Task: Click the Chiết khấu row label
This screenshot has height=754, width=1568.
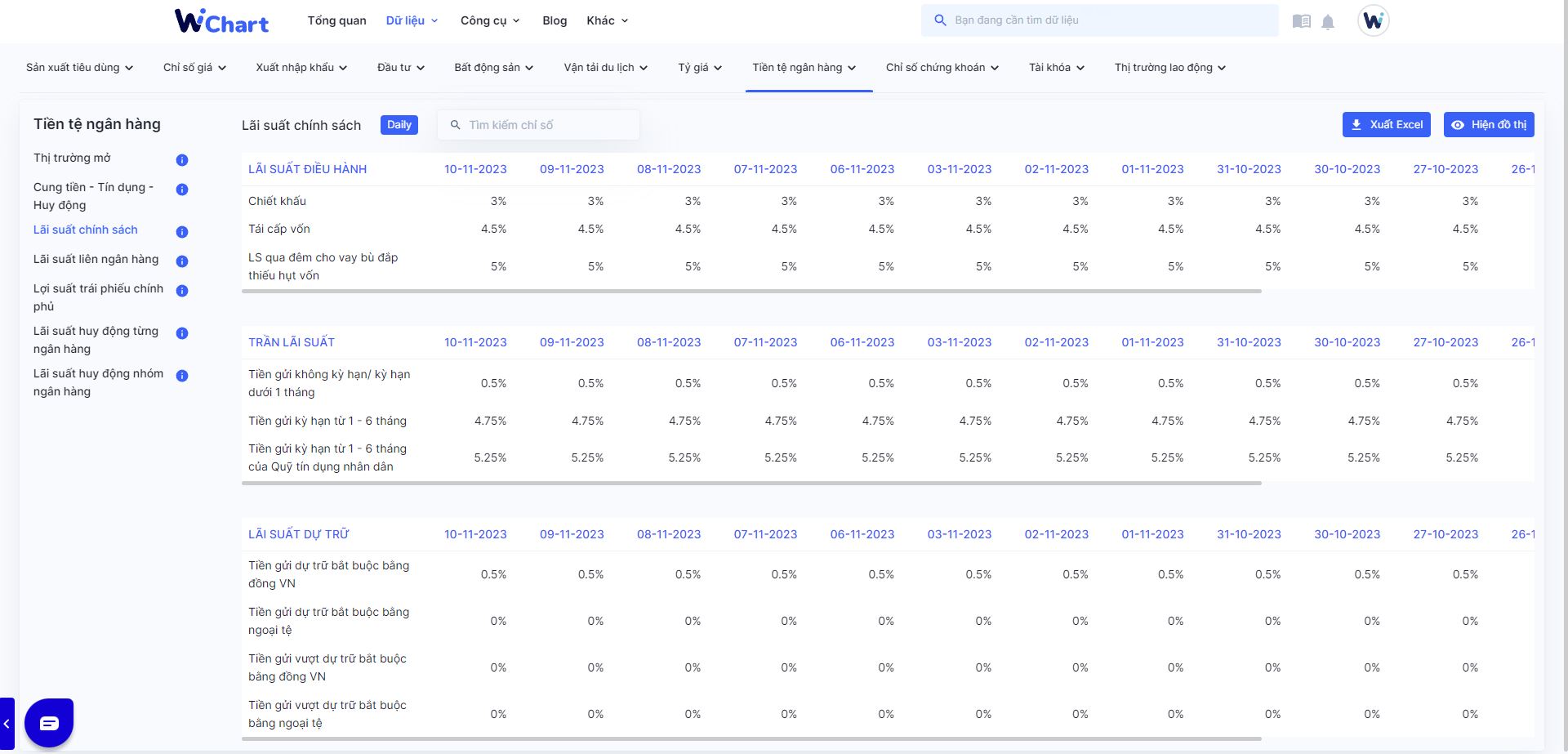Action: click(277, 201)
